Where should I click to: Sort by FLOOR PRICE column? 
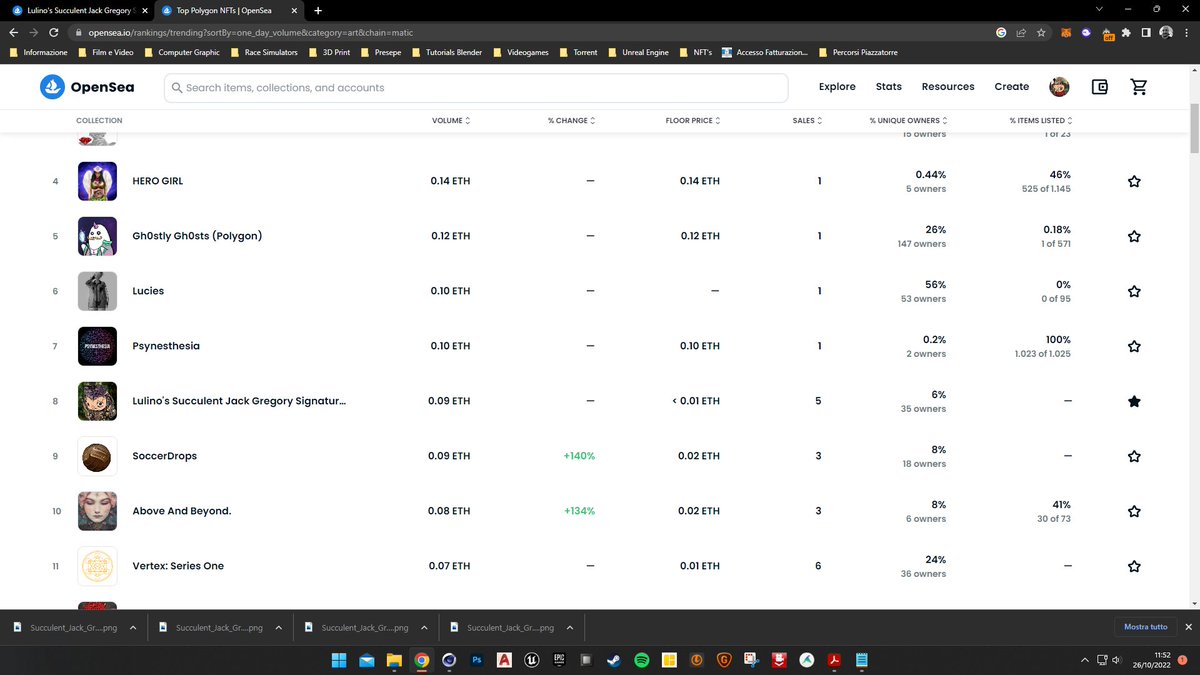tap(693, 120)
